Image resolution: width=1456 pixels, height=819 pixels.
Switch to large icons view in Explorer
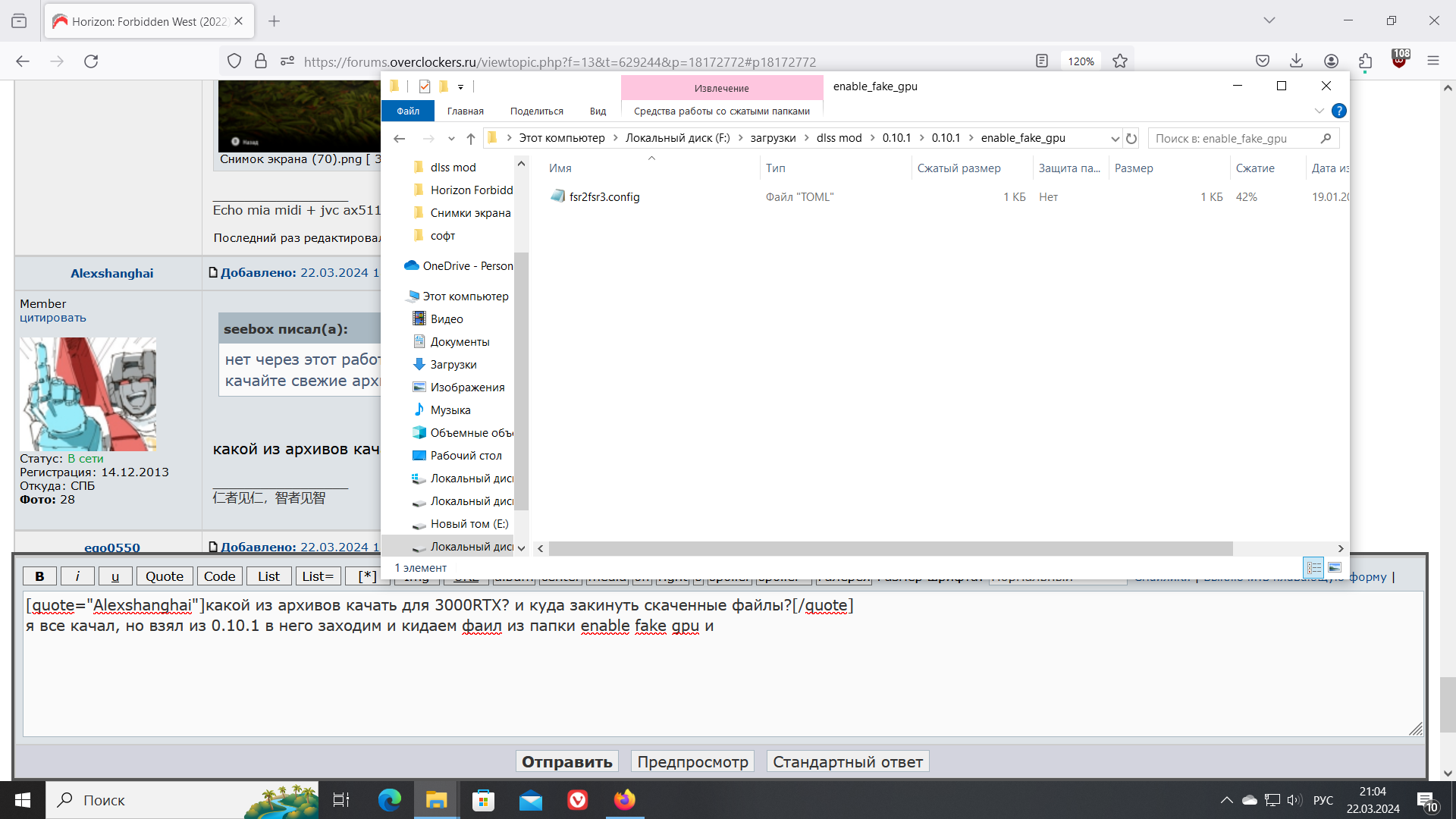1335,567
